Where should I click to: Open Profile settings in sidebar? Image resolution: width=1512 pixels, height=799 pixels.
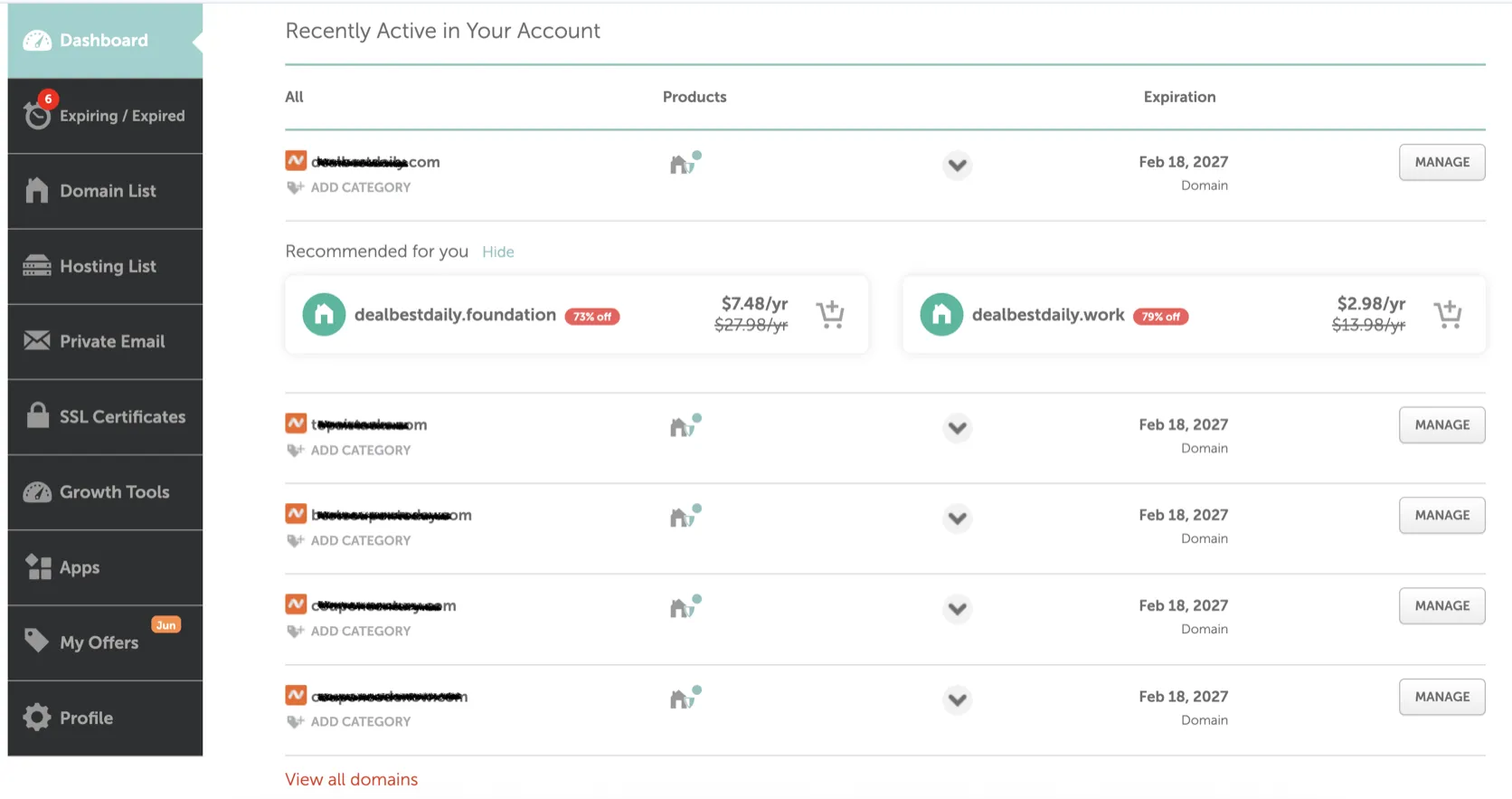pos(105,718)
